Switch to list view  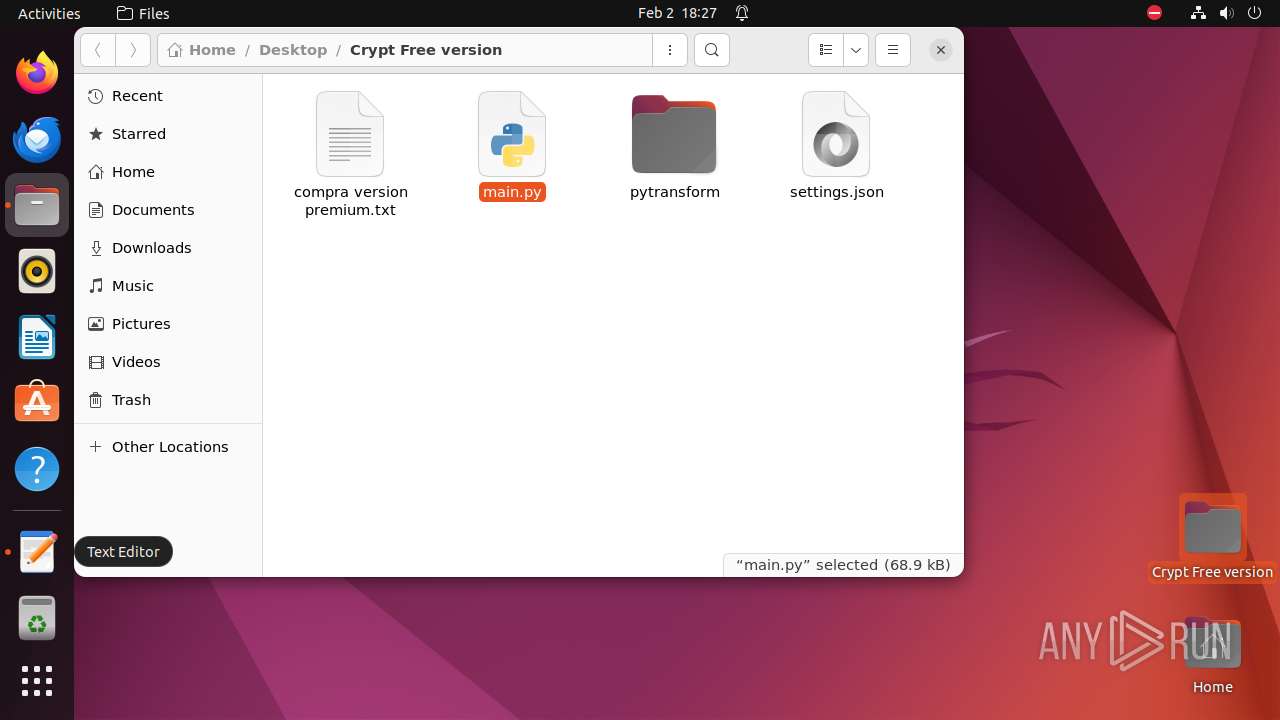[x=826, y=50]
